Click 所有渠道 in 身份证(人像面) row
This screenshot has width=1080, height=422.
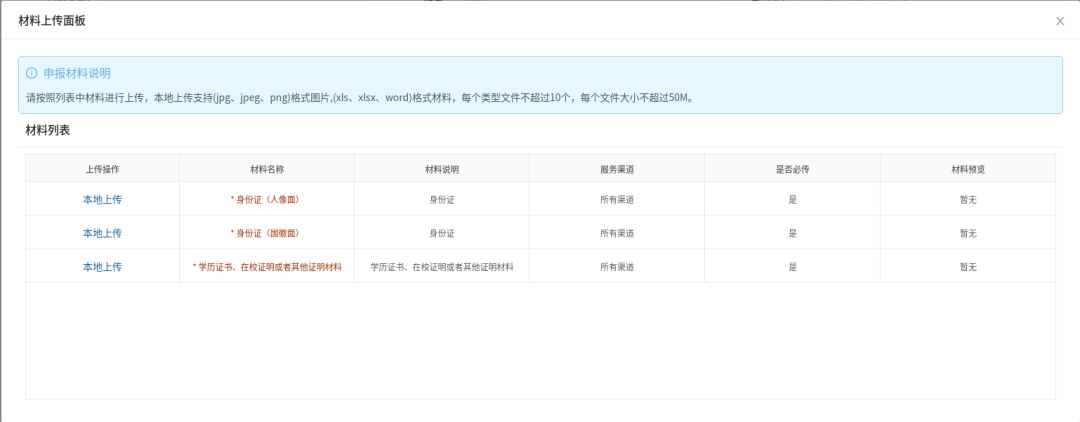point(617,200)
